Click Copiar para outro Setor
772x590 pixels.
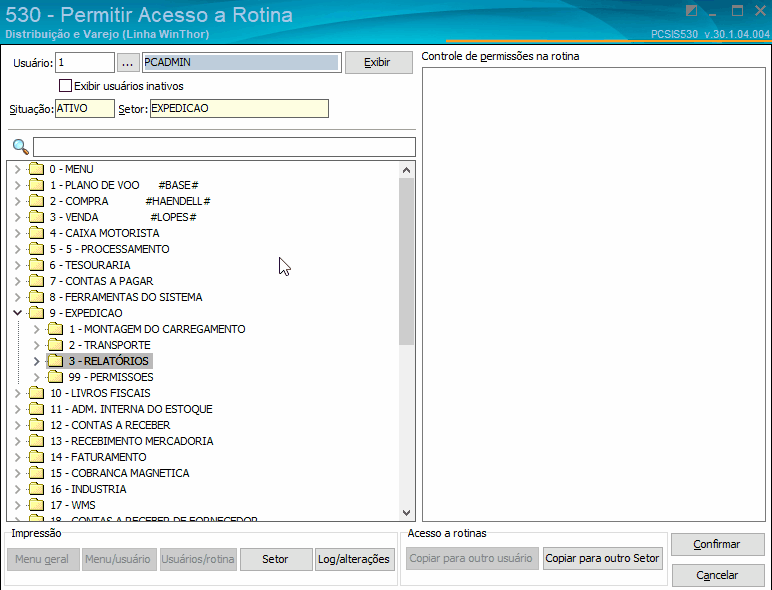coord(602,558)
